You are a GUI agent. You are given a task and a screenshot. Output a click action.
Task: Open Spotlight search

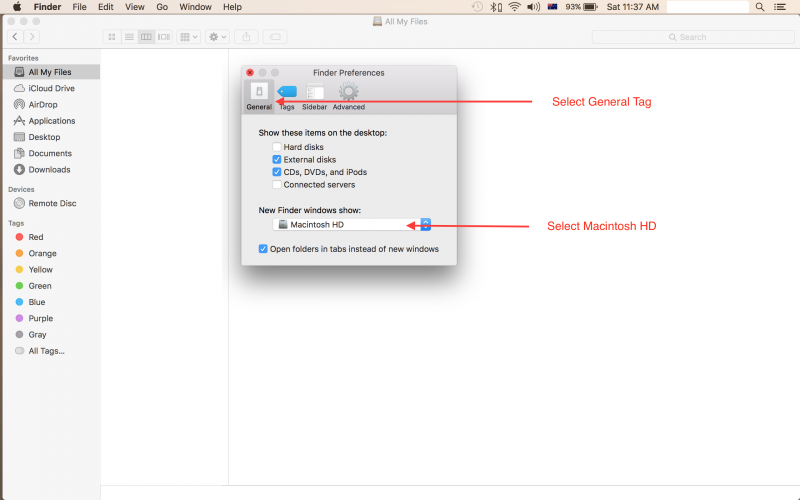(x=760, y=7)
